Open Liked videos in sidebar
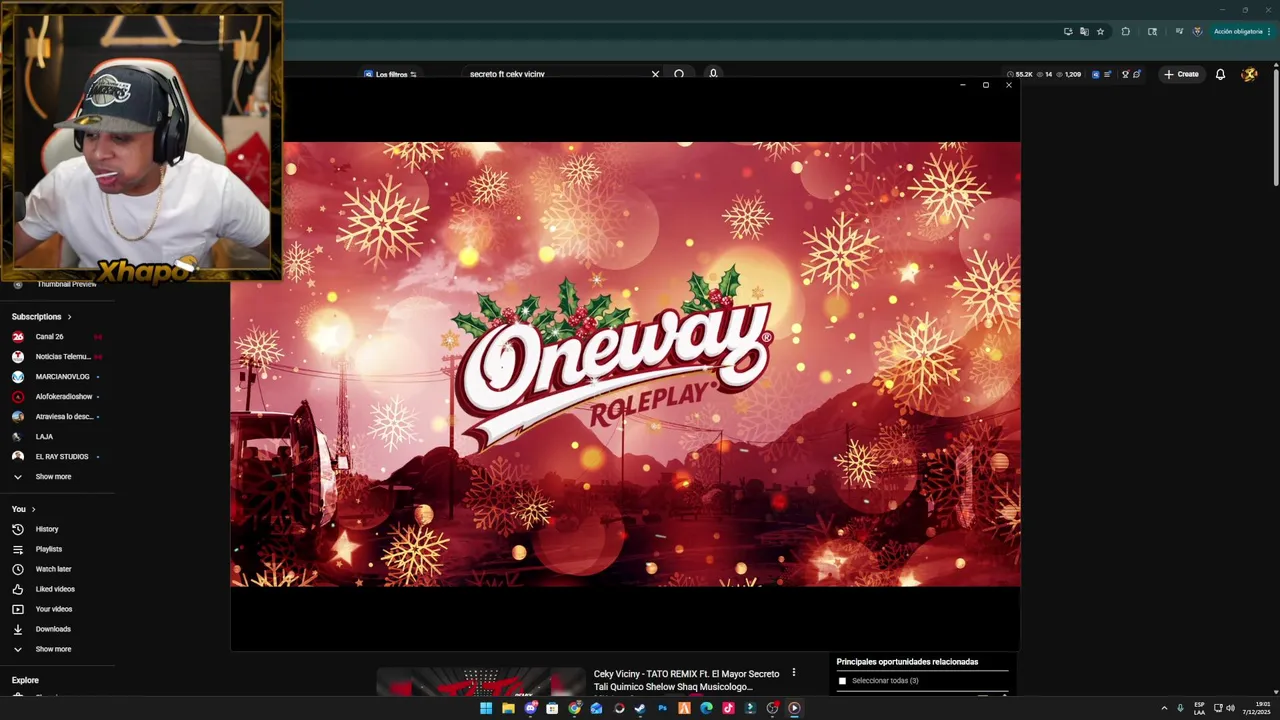The image size is (1280, 720). pyautogui.click(x=56, y=589)
